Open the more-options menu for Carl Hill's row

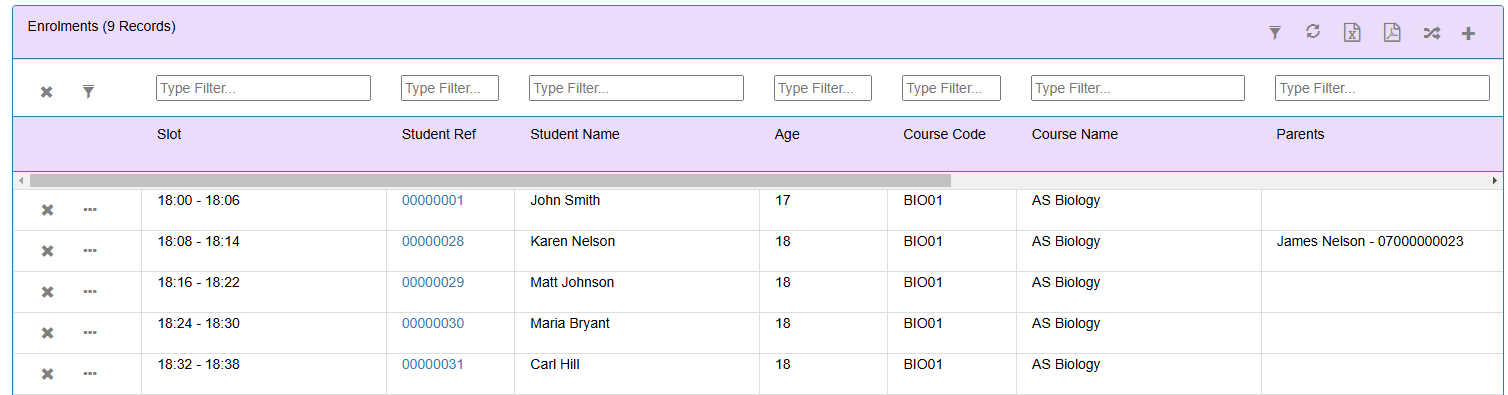90,374
